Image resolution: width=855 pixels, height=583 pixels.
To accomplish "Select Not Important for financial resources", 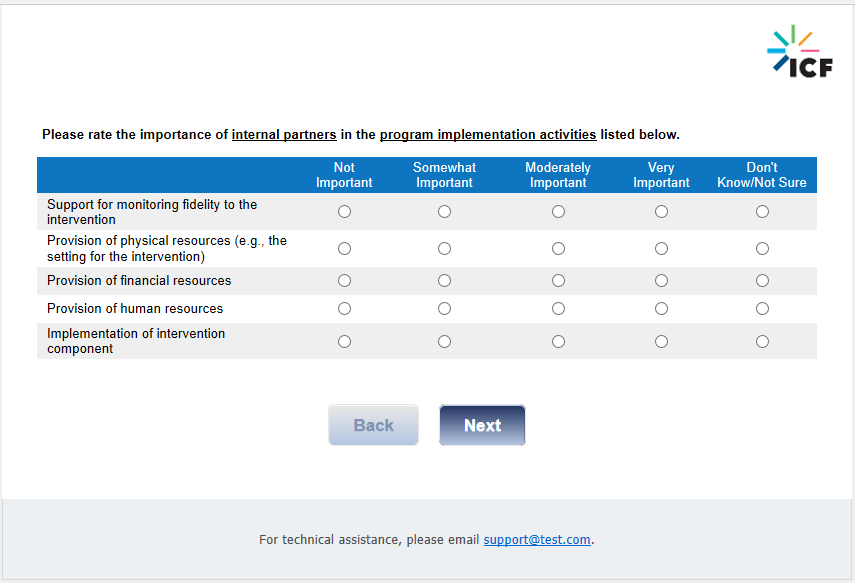I will (344, 281).
